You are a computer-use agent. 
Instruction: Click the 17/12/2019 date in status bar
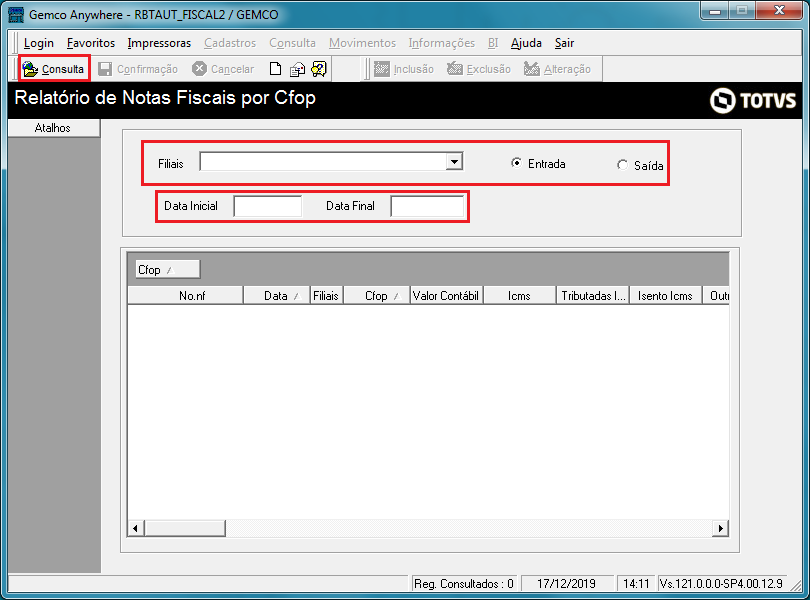tap(566, 583)
